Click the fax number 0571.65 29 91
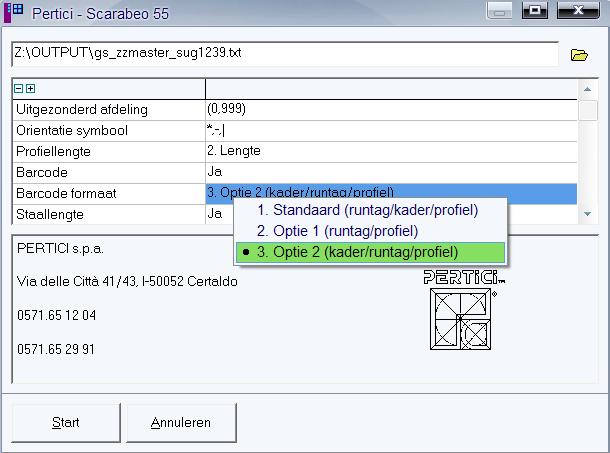The width and height of the screenshot is (610, 453). [56, 349]
